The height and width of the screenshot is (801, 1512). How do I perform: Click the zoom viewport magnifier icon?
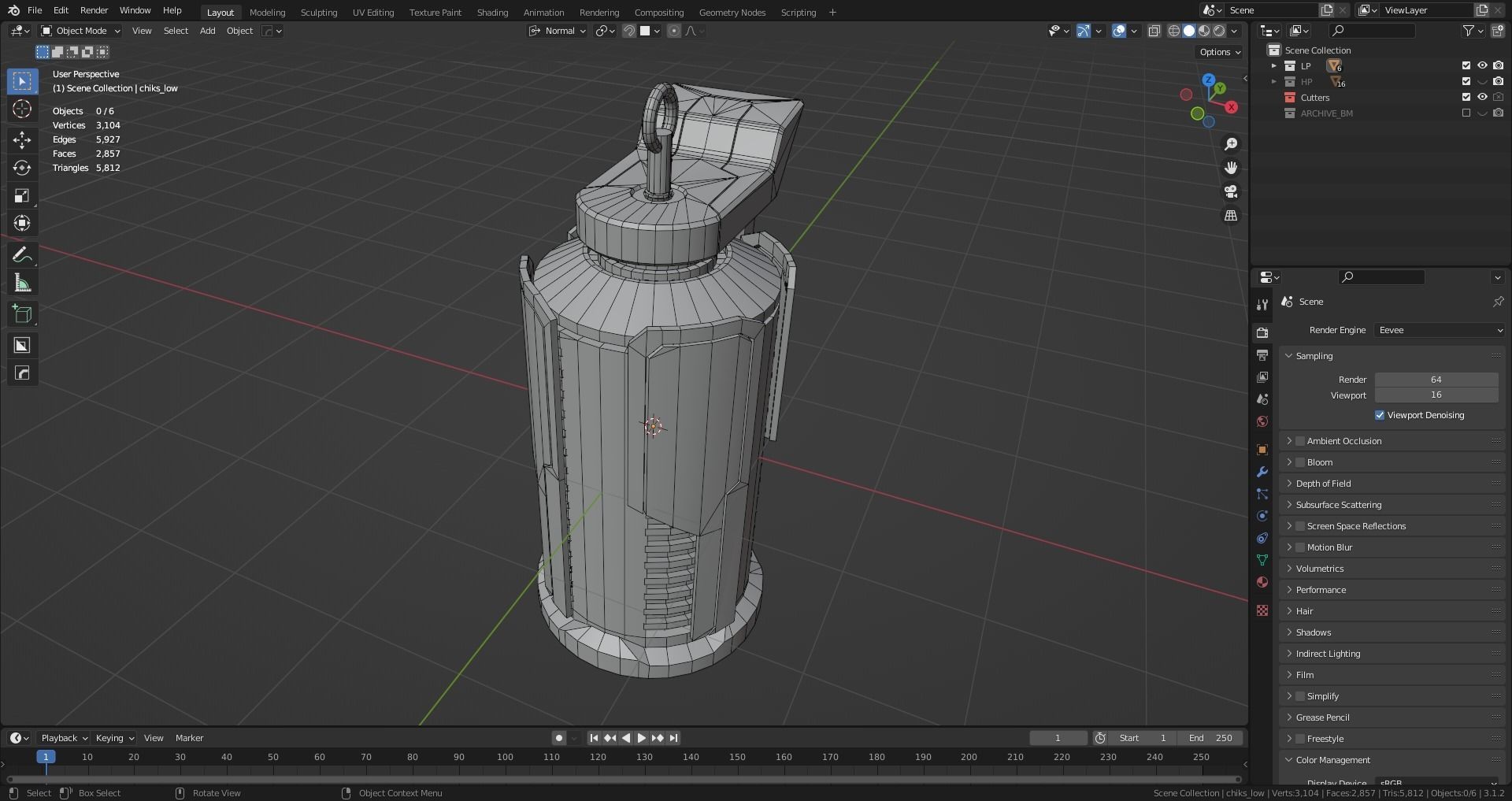[x=1231, y=144]
